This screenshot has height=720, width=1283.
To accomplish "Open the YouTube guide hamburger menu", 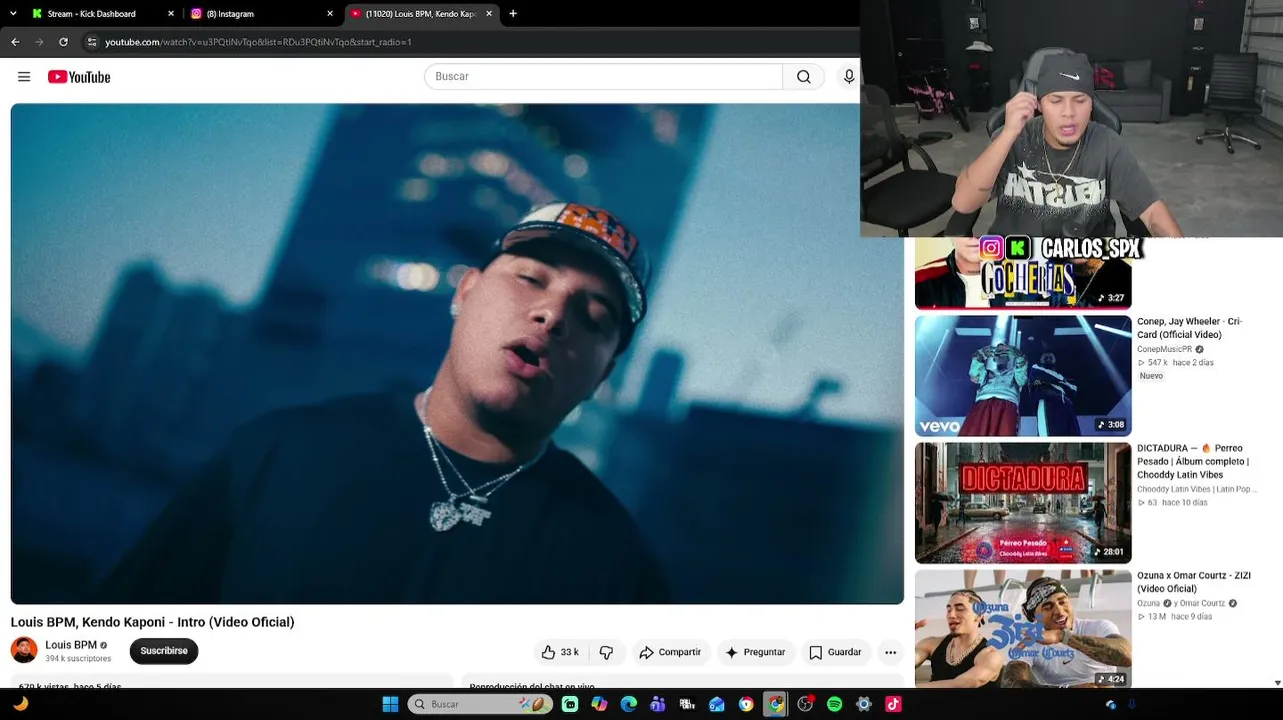I will [x=24, y=77].
